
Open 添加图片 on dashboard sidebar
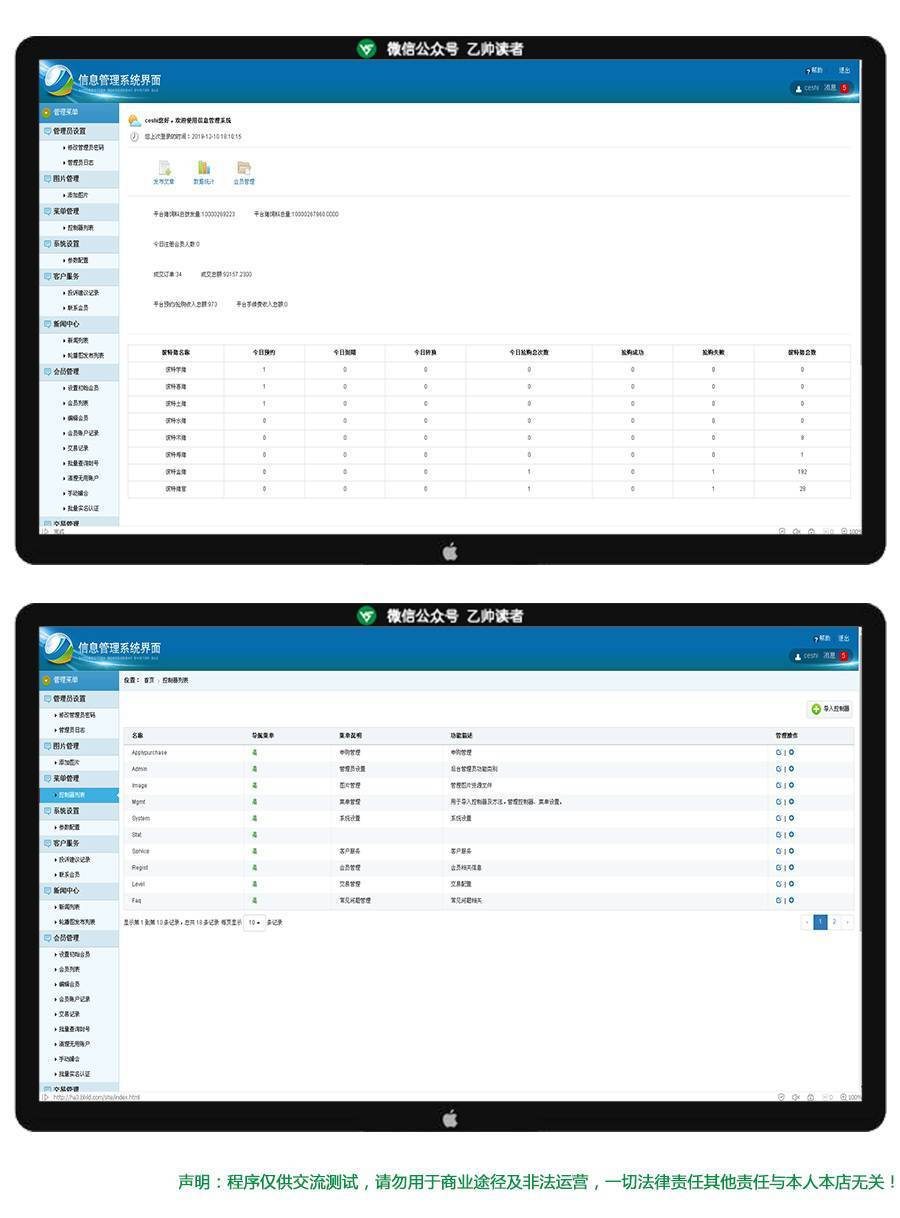click(77, 195)
